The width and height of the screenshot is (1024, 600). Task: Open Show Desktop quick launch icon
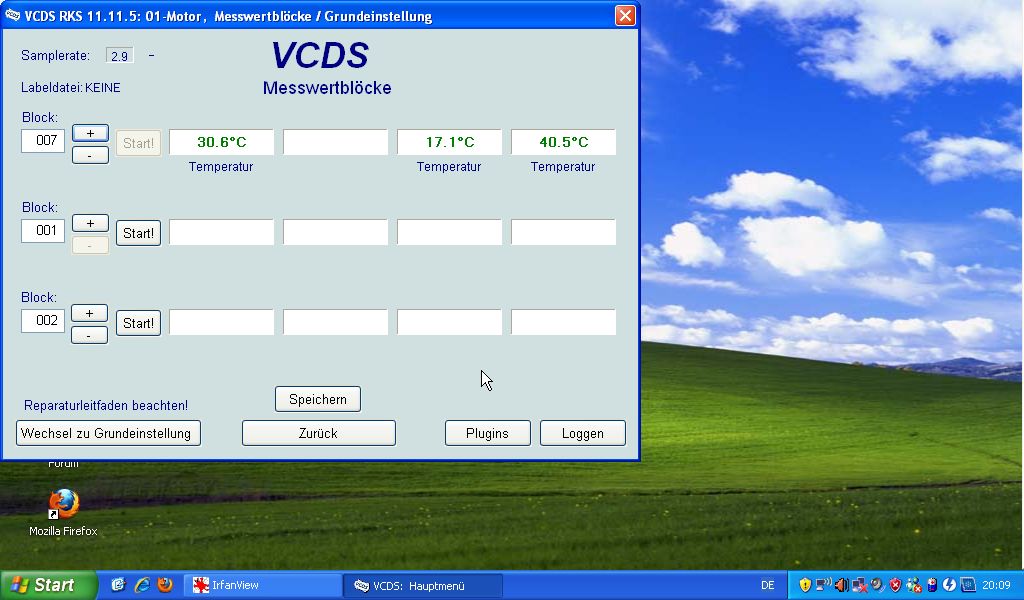(x=118, y=585)
